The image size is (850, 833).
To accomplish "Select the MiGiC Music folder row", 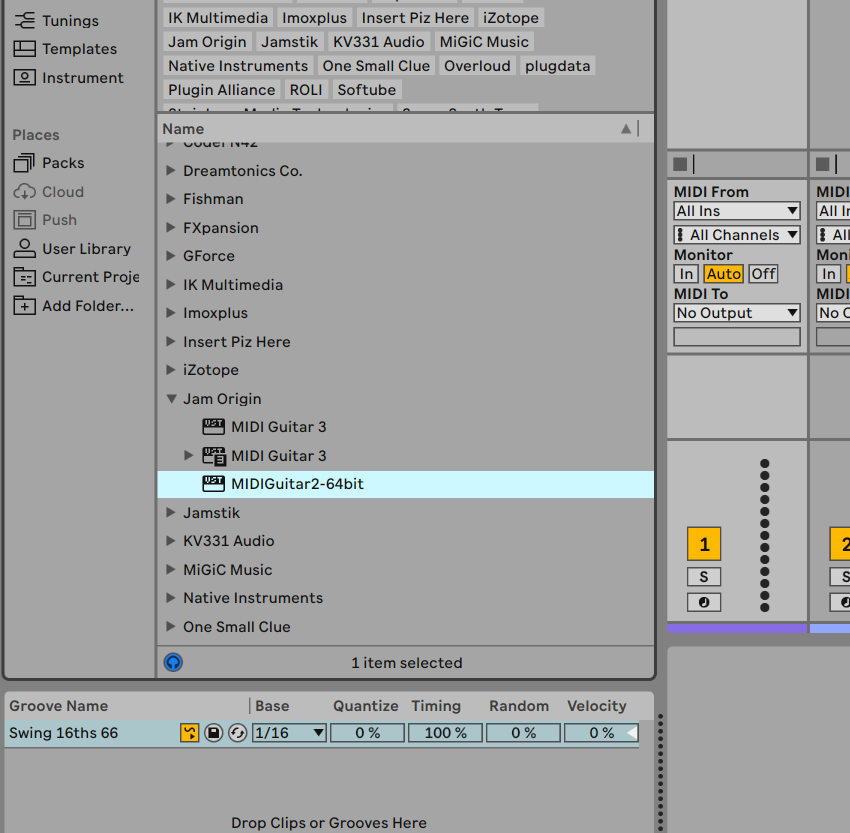I will pyautogui.click(x=405, y=570).
